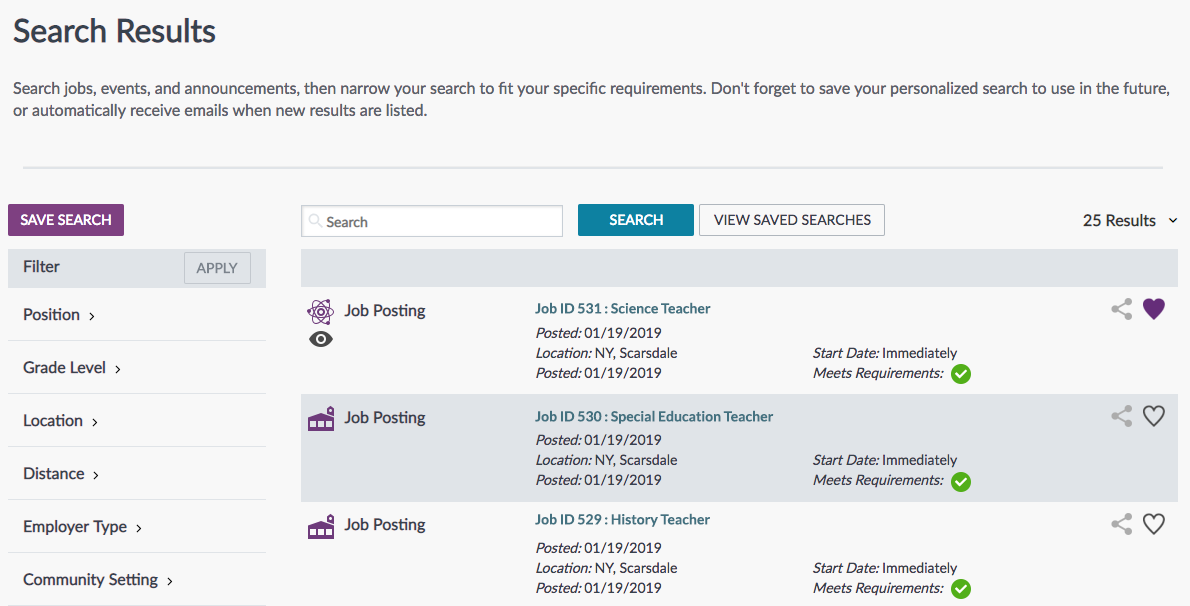This screenshot has width=1190, height=606.
Task: Toggle the eye icon under Science posting
Action: coord(320,339)
